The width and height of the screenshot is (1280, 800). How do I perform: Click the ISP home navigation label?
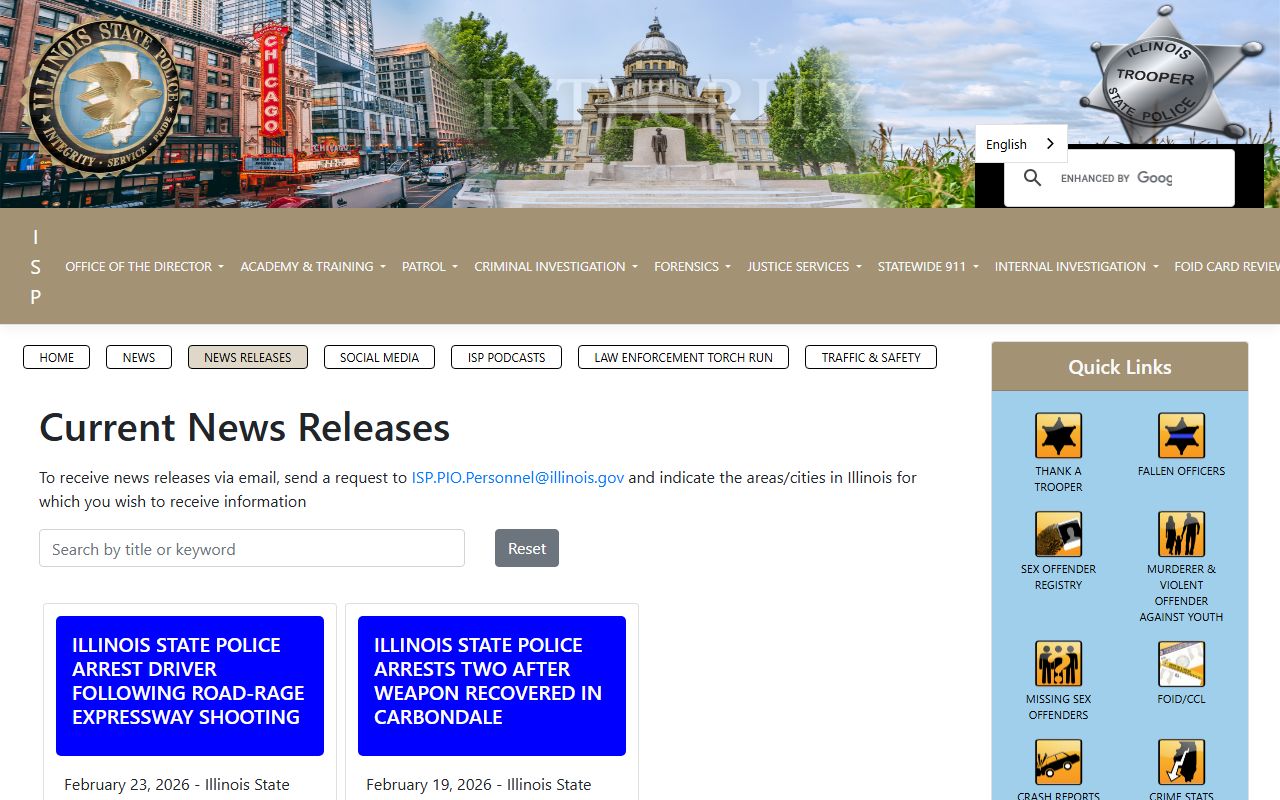click(36, 266)
